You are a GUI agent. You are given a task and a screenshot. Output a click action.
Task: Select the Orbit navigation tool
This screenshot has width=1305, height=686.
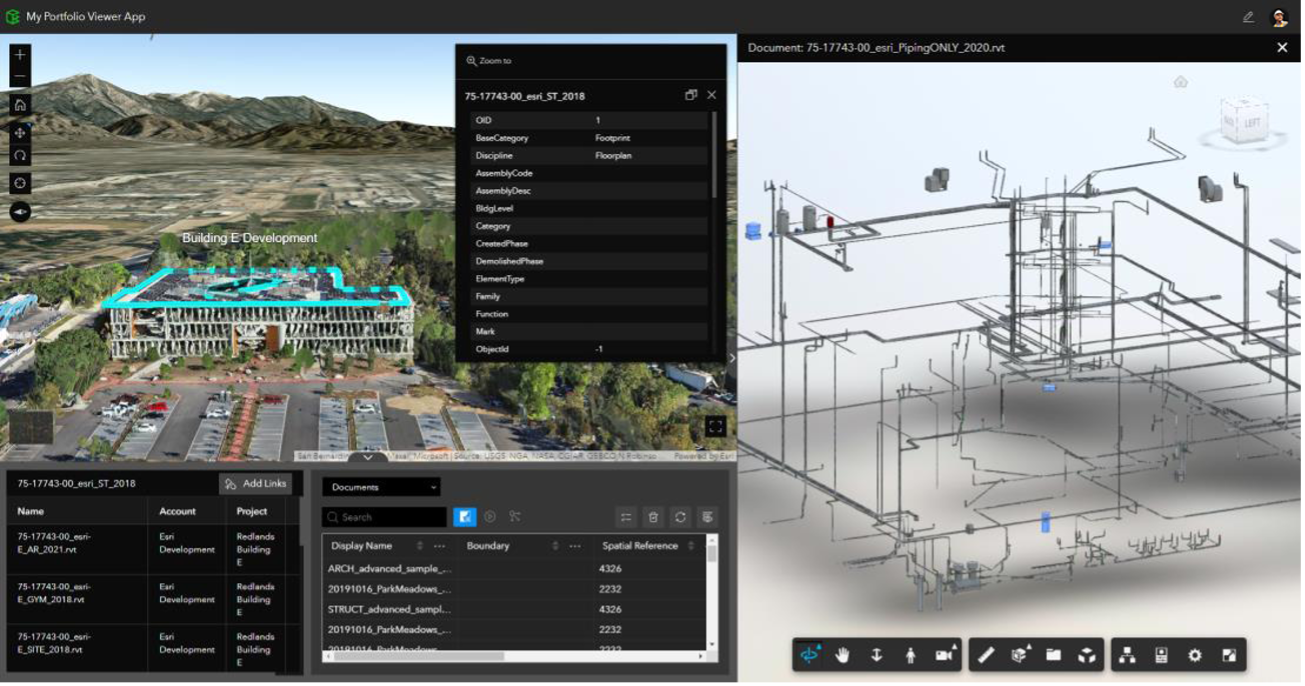(x=809, y=656)
